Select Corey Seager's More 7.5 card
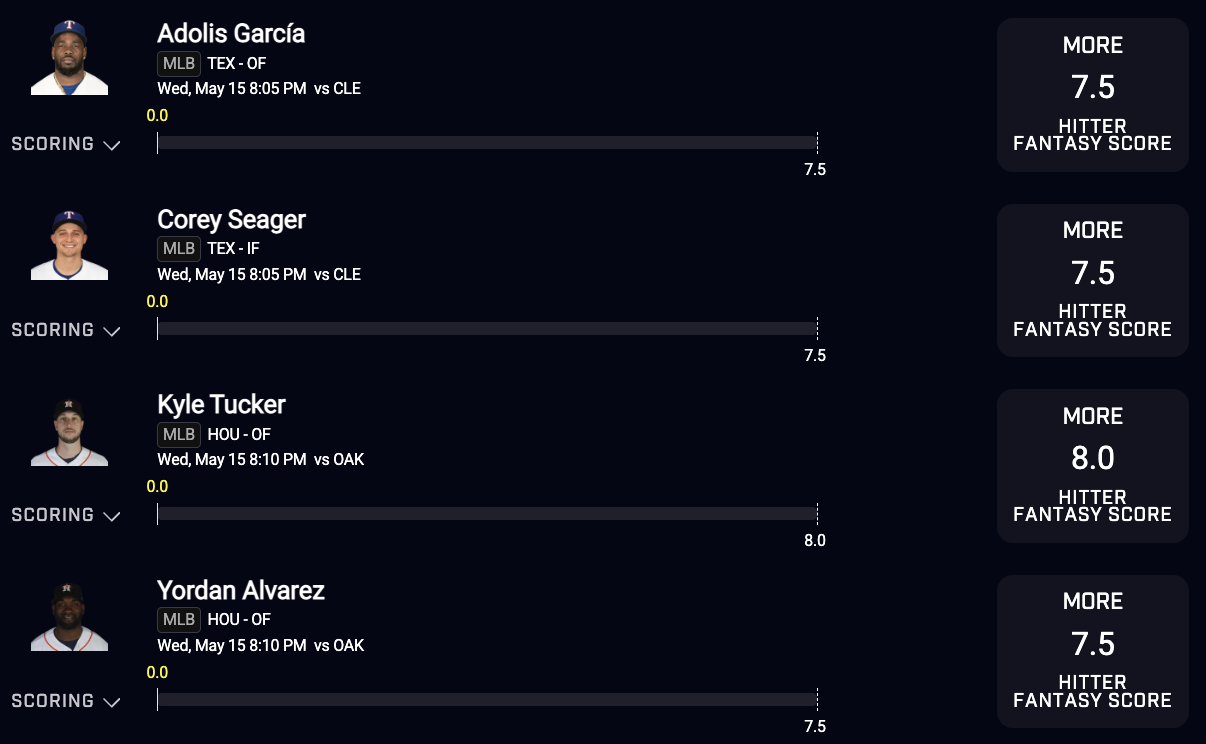Viewport: 1206px width, 744px height. (x=1092, y=280)
